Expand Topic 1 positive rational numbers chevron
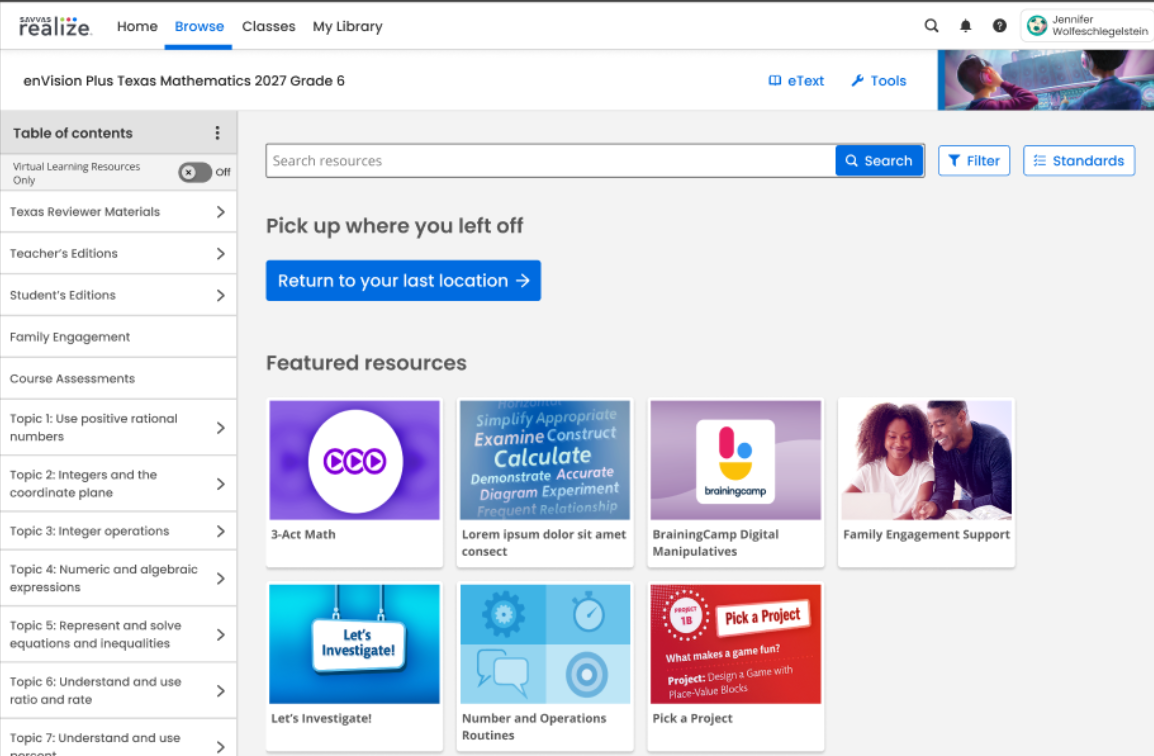Viewport: 1154px width, 756px height. 220,428
